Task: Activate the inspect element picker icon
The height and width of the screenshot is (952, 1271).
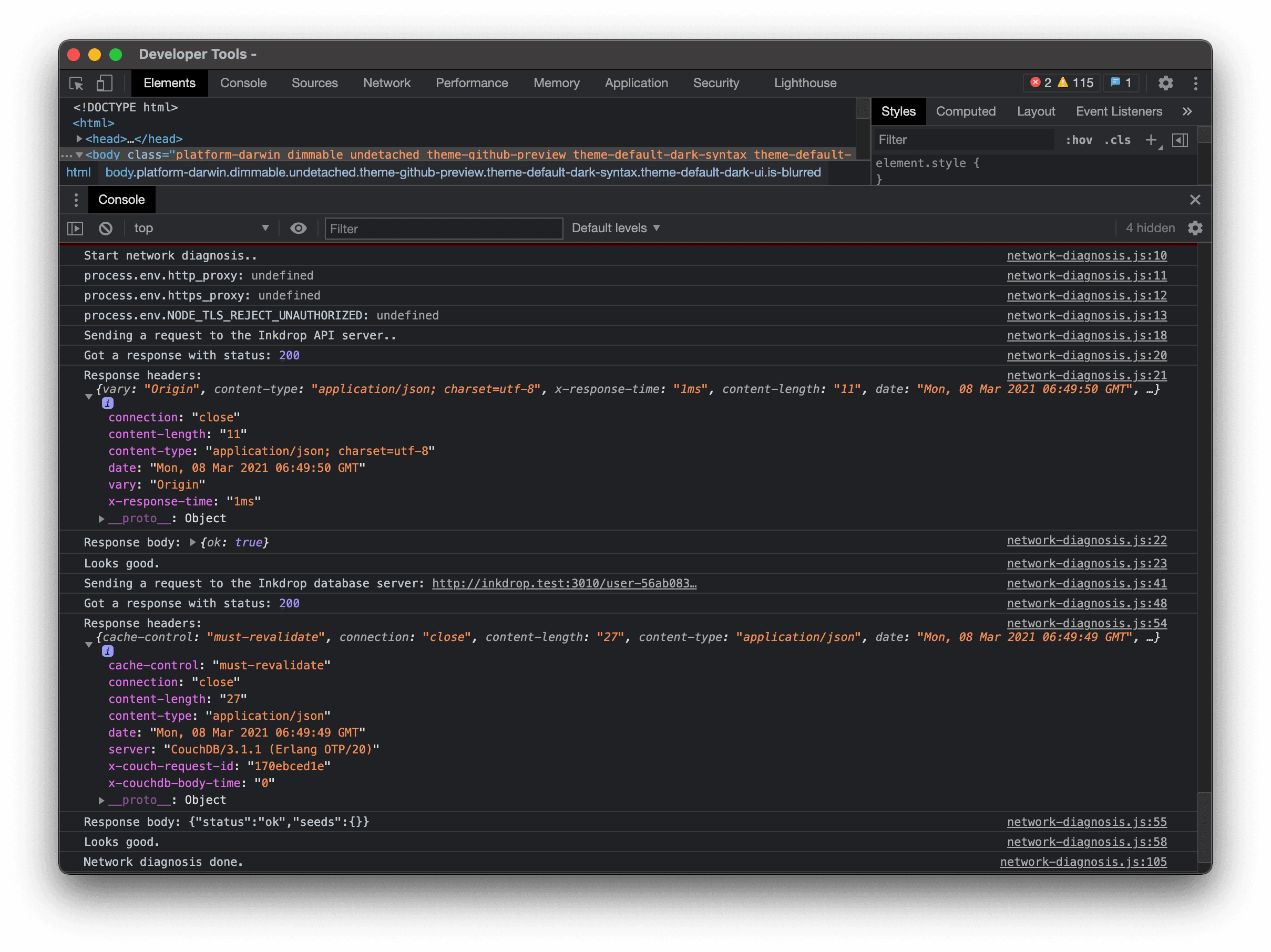Action: click(76, 83)
